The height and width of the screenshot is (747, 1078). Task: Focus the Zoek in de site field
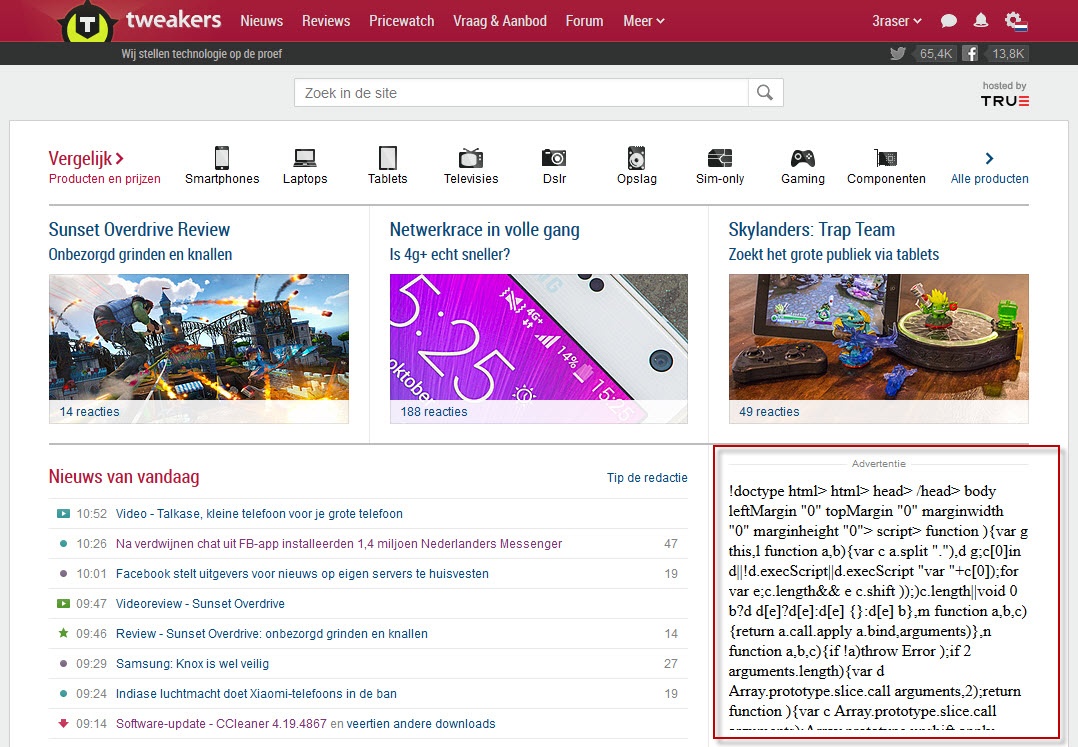pos(521,93)
